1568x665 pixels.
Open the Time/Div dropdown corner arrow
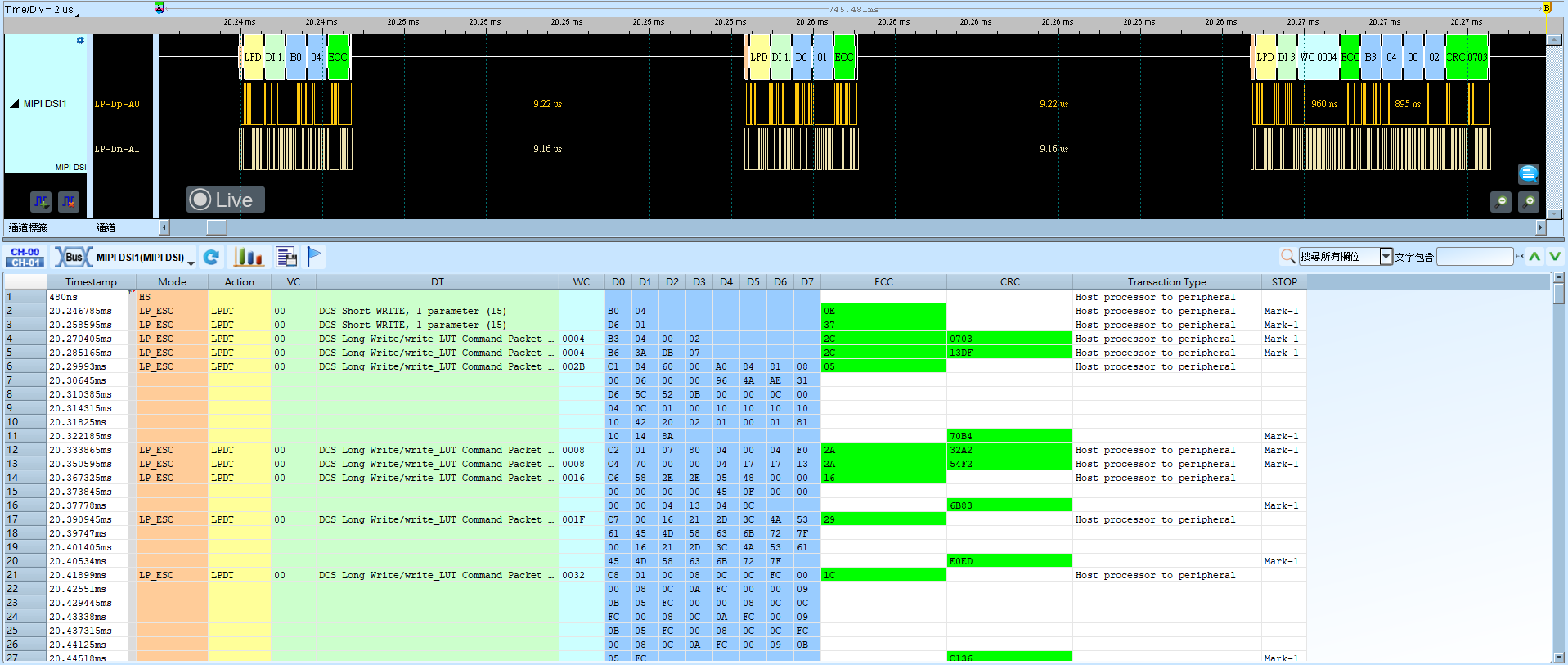point(77,14)
